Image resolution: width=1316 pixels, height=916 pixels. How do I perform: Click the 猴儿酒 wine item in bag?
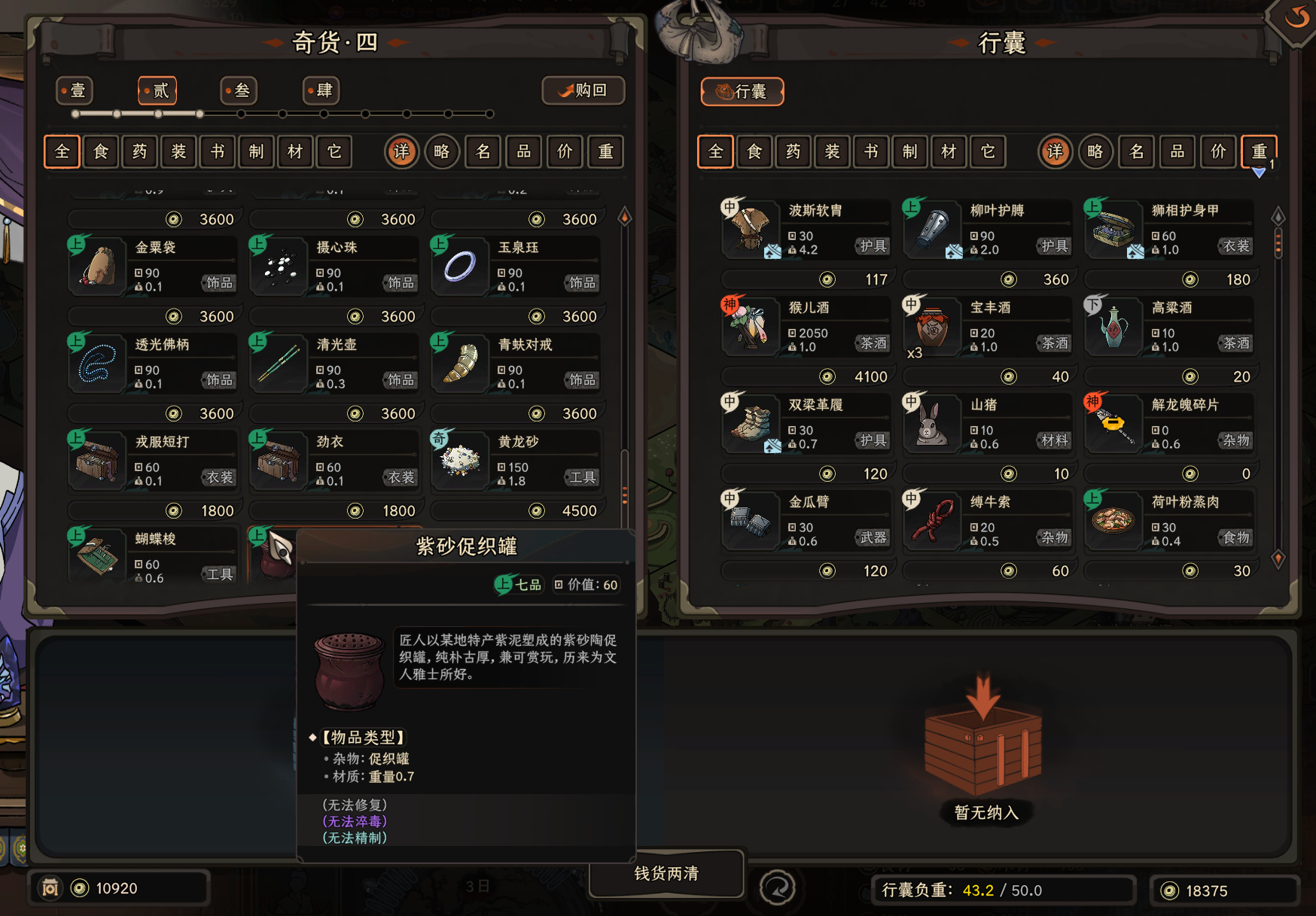[x=806, y=326]
